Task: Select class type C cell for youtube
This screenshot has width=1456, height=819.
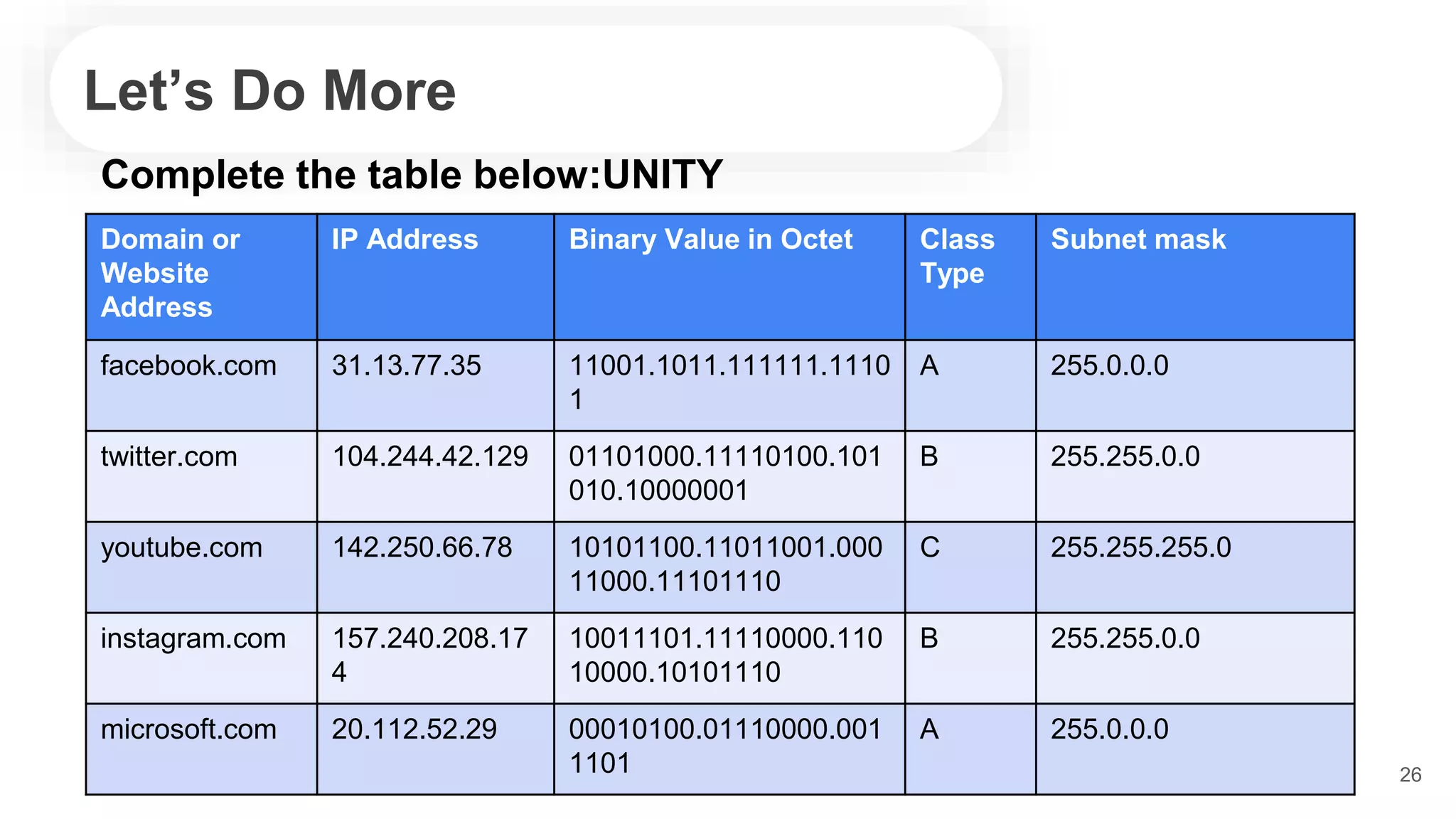Action: (x=930, y=548)
